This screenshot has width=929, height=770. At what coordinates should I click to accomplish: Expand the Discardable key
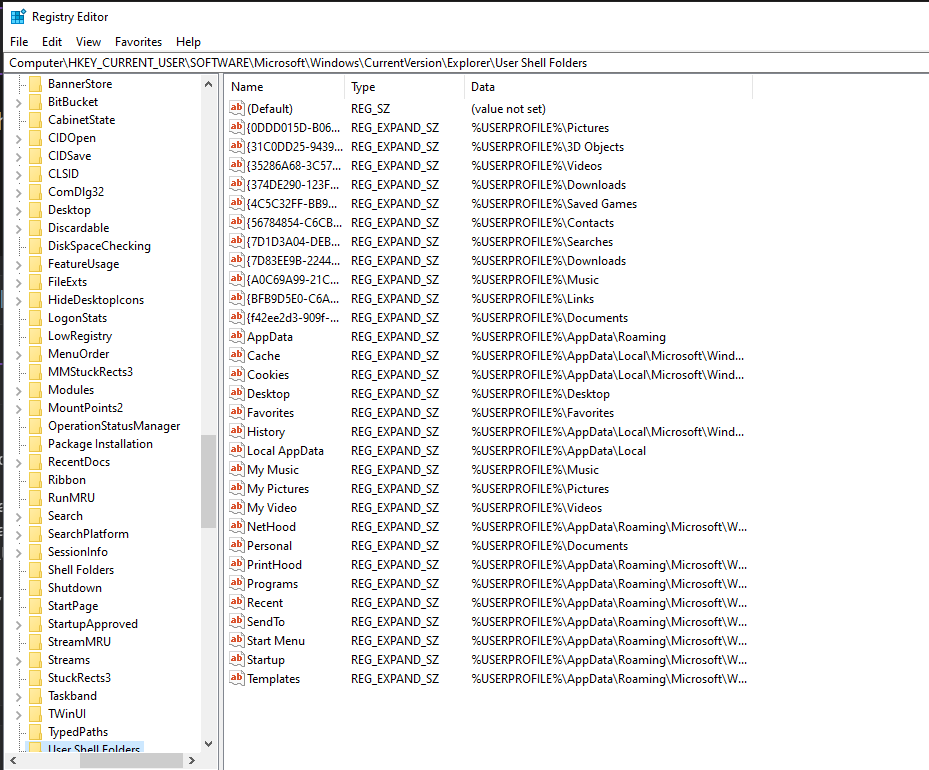[18, 229]
